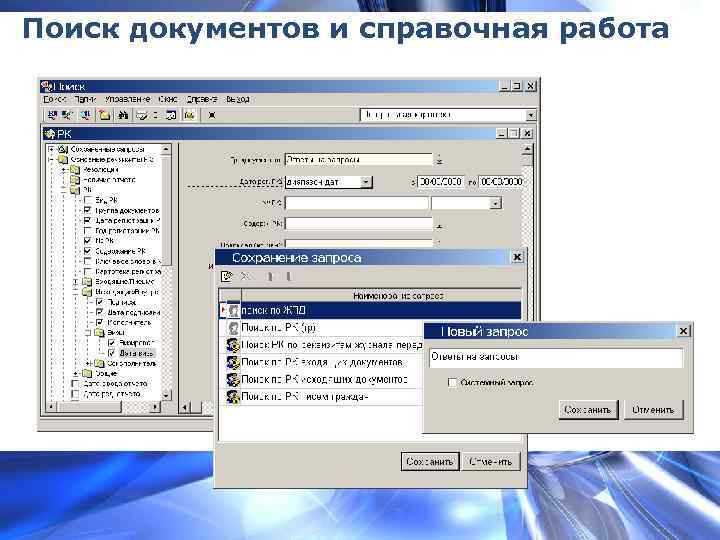Expand the Соисполнитель tree node
This screenshot has width=720, height=540.
click(88, 363)
